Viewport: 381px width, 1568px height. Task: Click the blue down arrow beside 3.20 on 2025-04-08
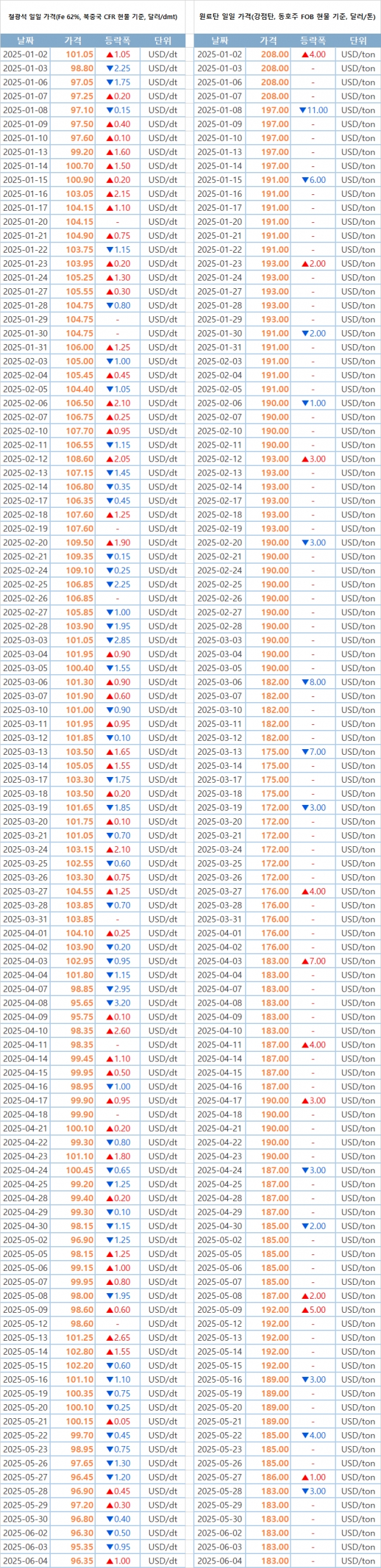click(x=109, y=1003)
